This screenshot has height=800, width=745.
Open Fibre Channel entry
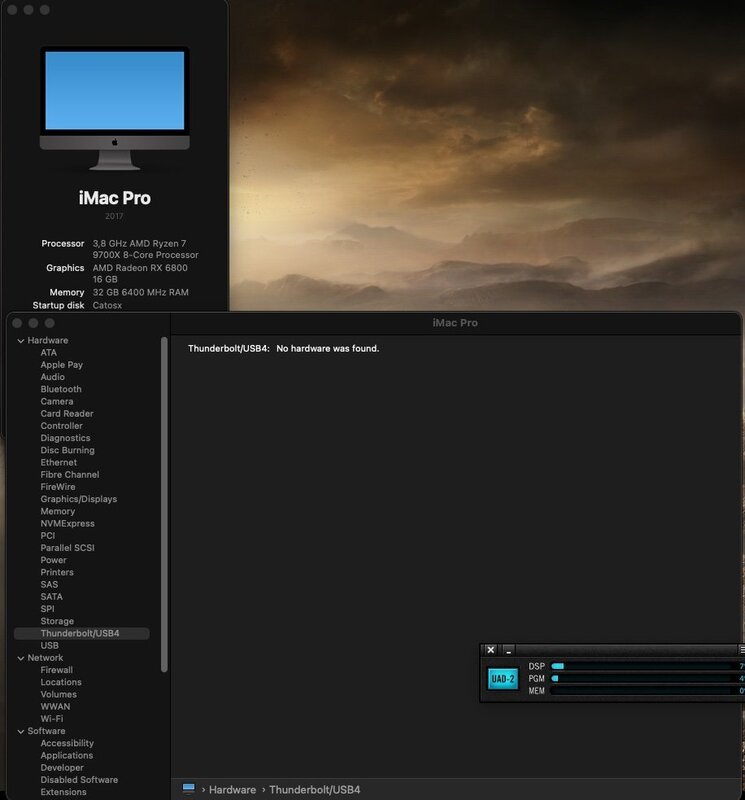point(70,475)
